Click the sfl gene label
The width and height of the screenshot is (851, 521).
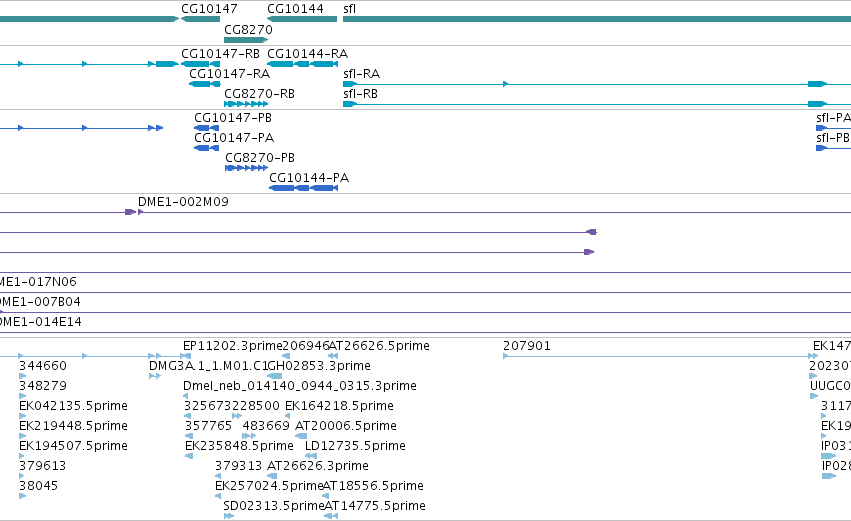350,9
